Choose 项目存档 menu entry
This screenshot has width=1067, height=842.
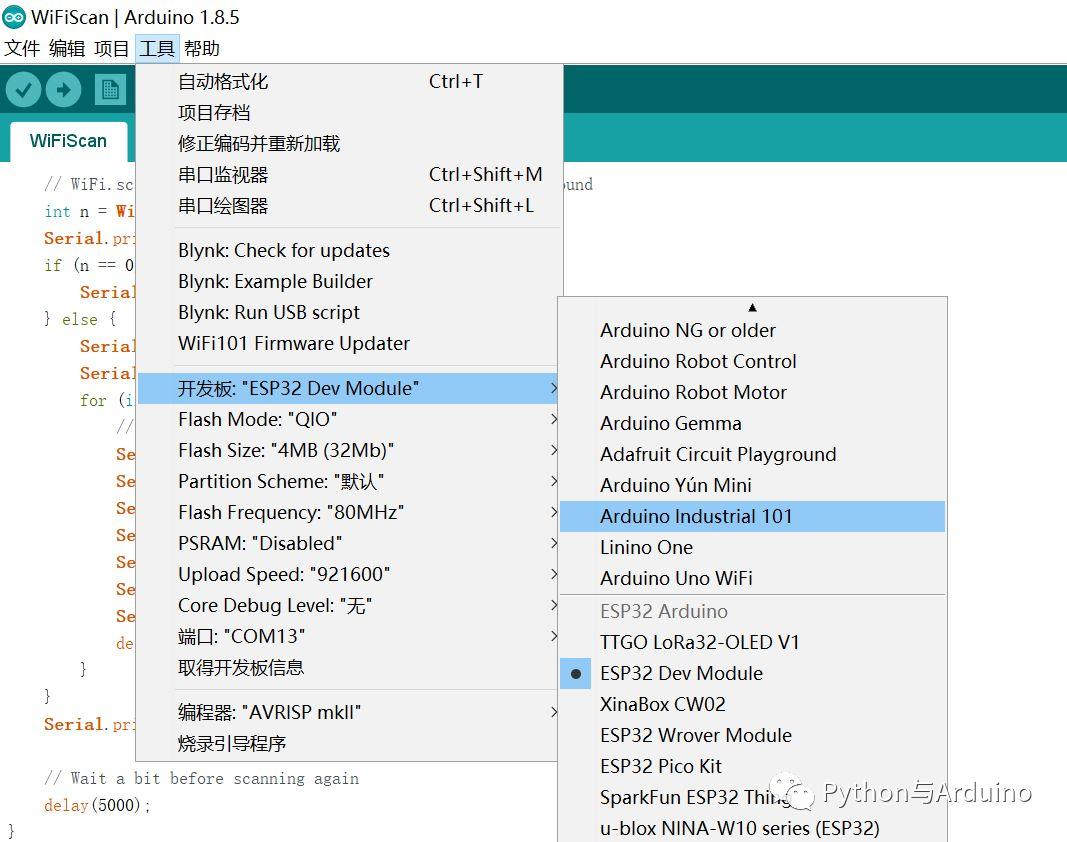(x=349, y=113)
